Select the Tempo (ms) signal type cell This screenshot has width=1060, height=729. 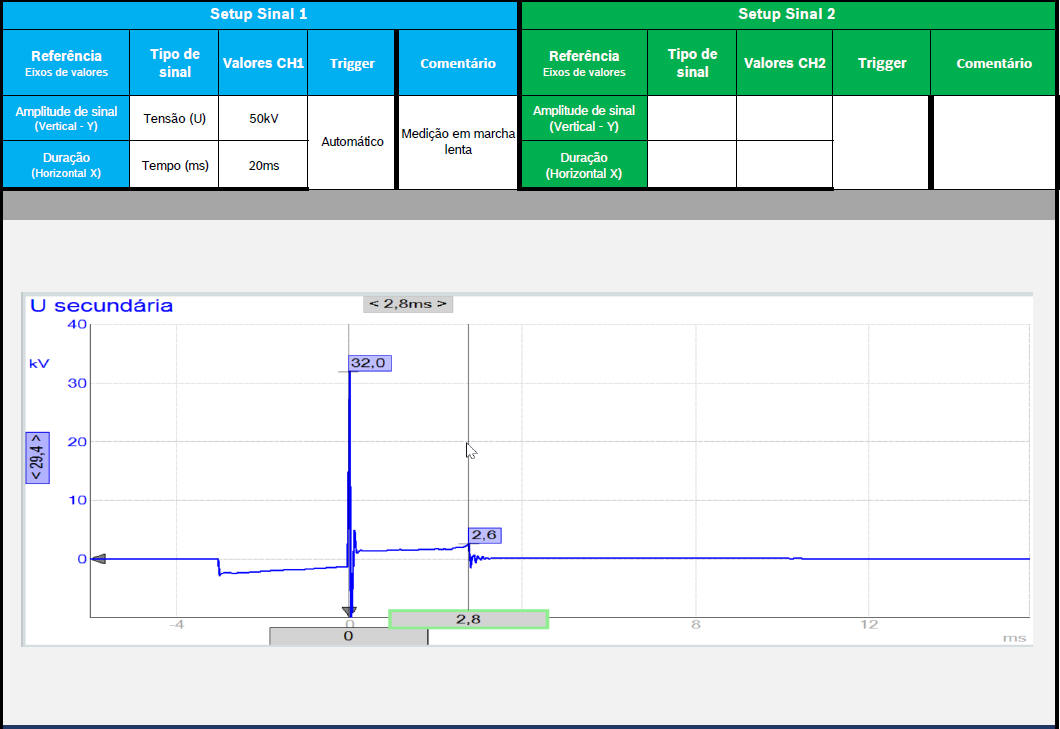(174, 165)
